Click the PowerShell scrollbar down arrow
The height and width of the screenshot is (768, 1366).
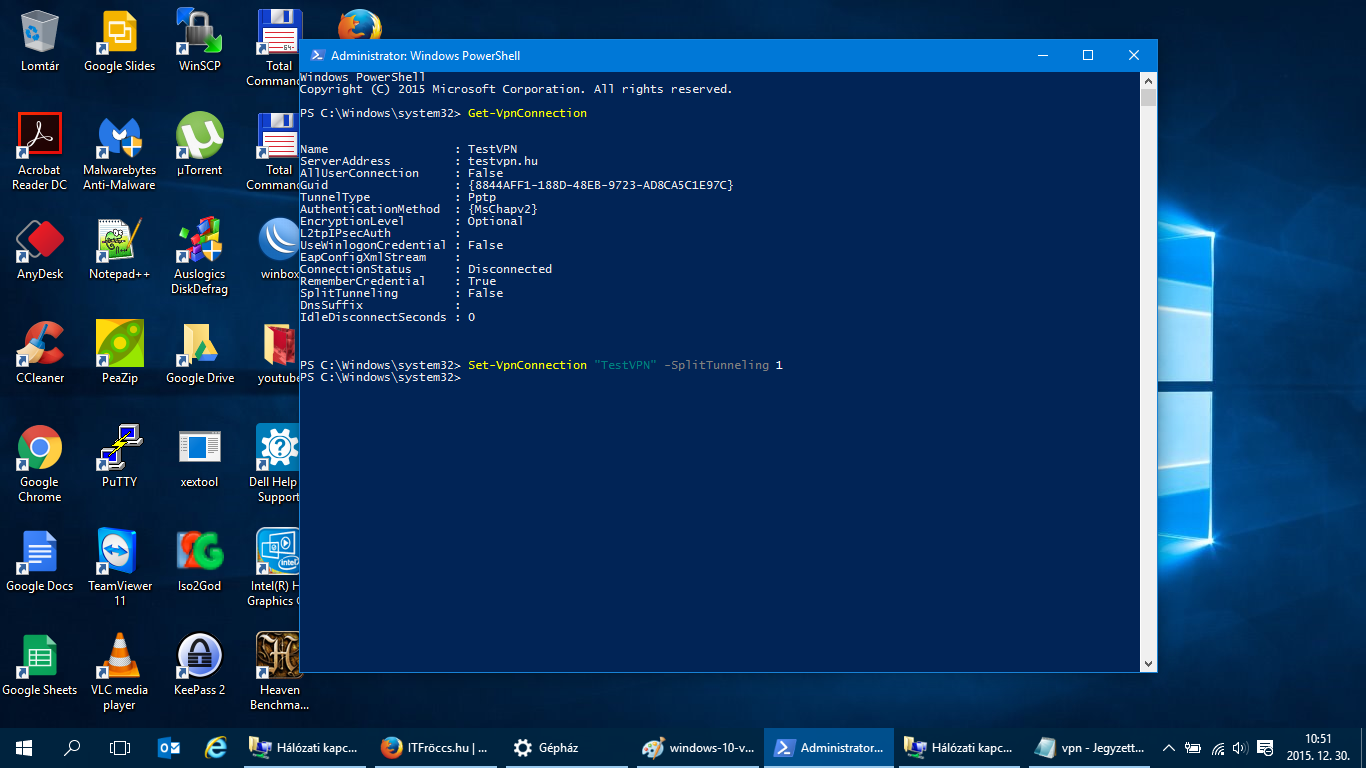[1149, 664]
